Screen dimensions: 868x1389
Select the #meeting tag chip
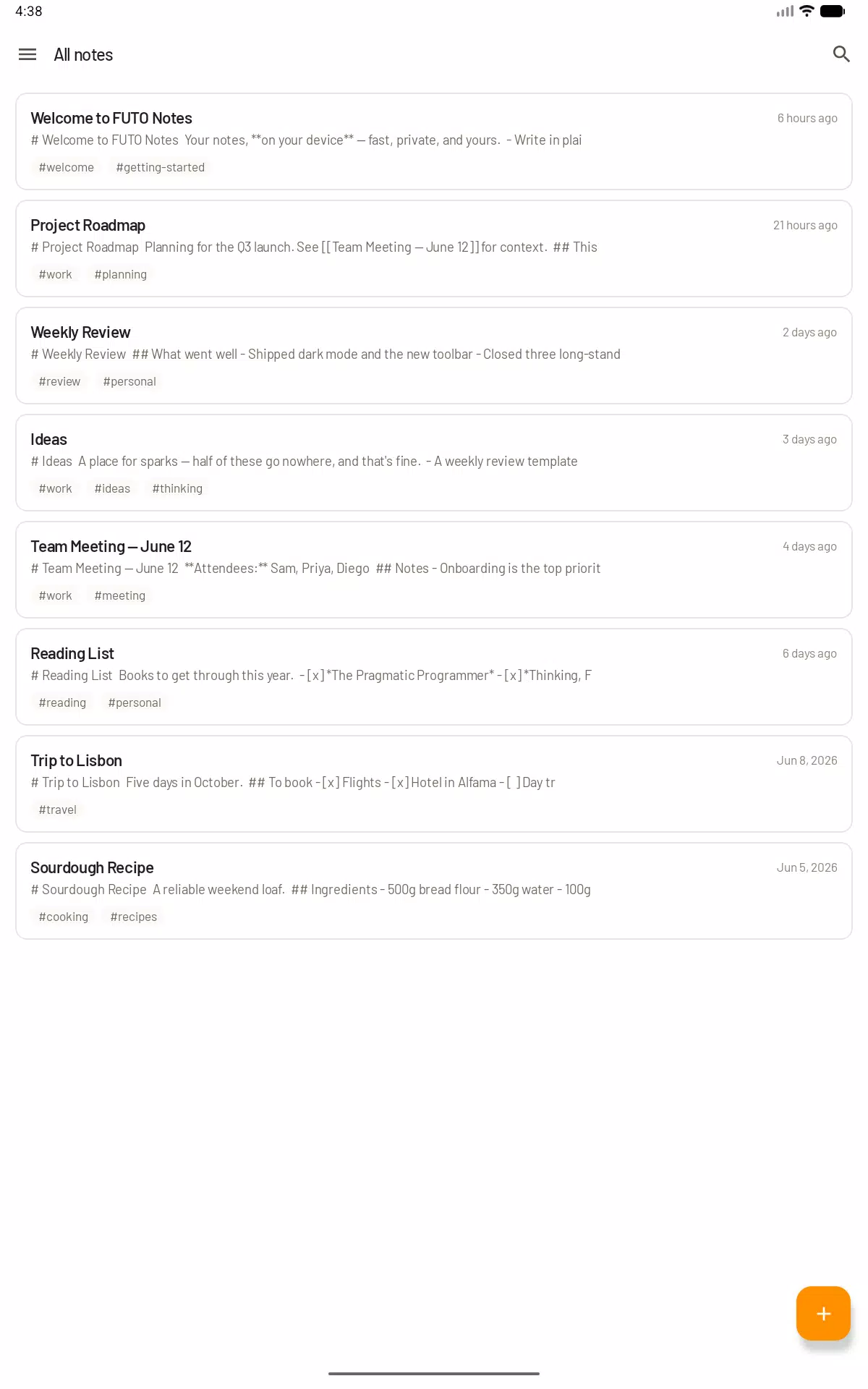[120, 595]
